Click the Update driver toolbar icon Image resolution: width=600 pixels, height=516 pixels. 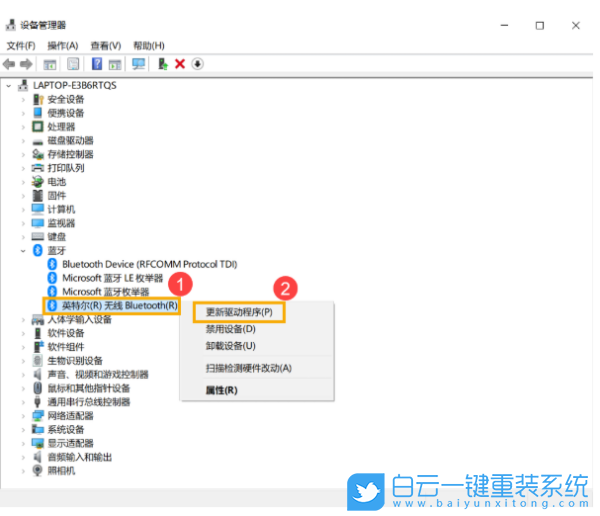tap(163, 64)
